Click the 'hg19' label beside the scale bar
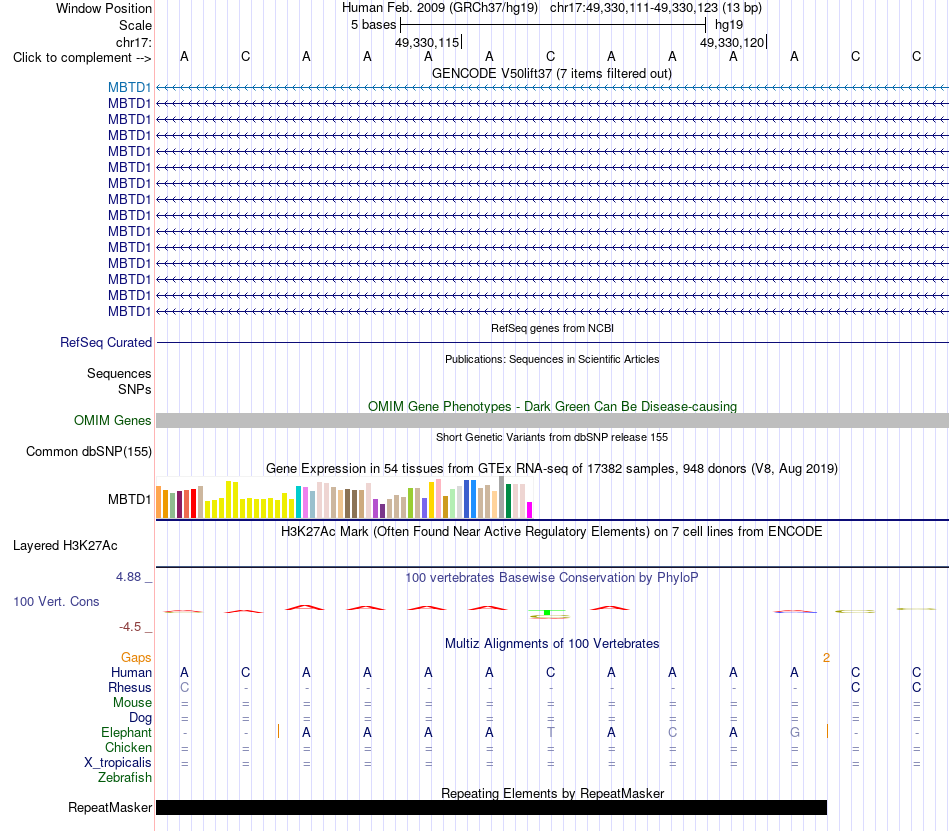The image size is (950, 831). [729, 25]
